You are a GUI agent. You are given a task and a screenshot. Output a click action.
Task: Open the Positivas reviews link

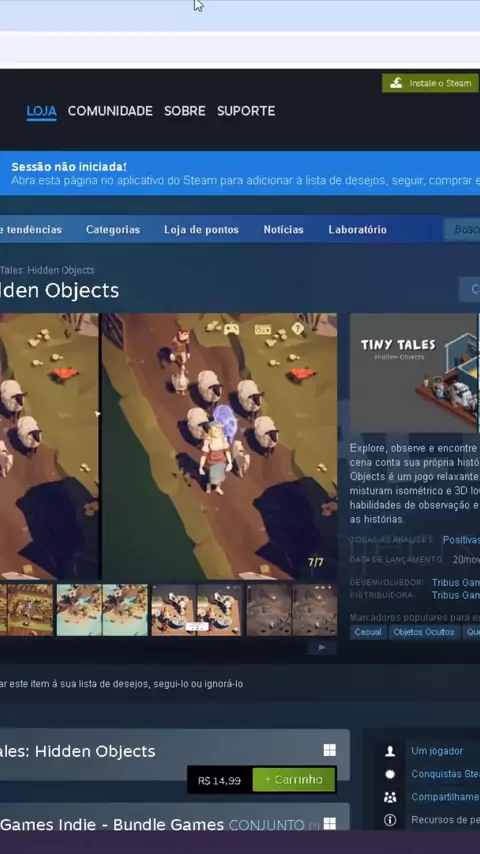pos(461,540)
